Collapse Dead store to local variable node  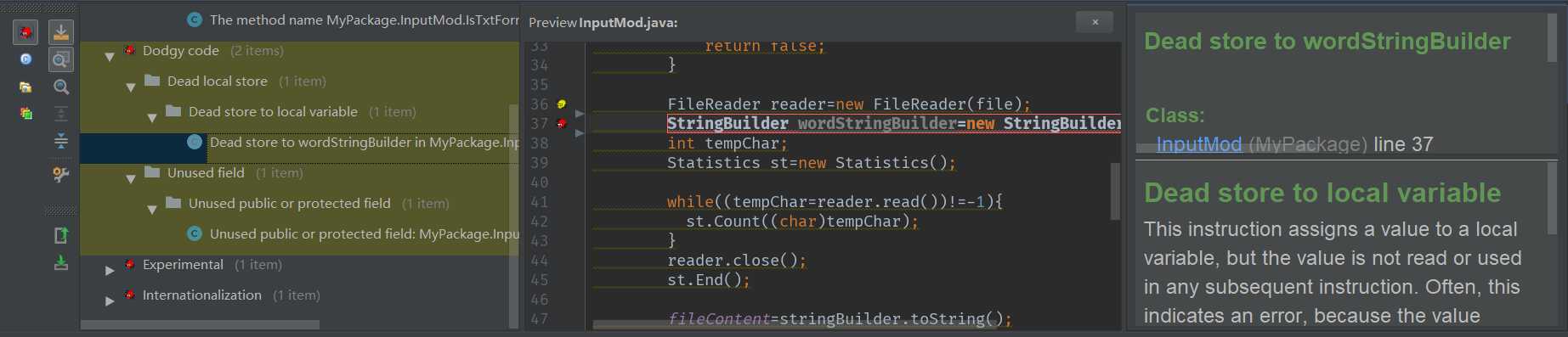click(x=152, y=118)
